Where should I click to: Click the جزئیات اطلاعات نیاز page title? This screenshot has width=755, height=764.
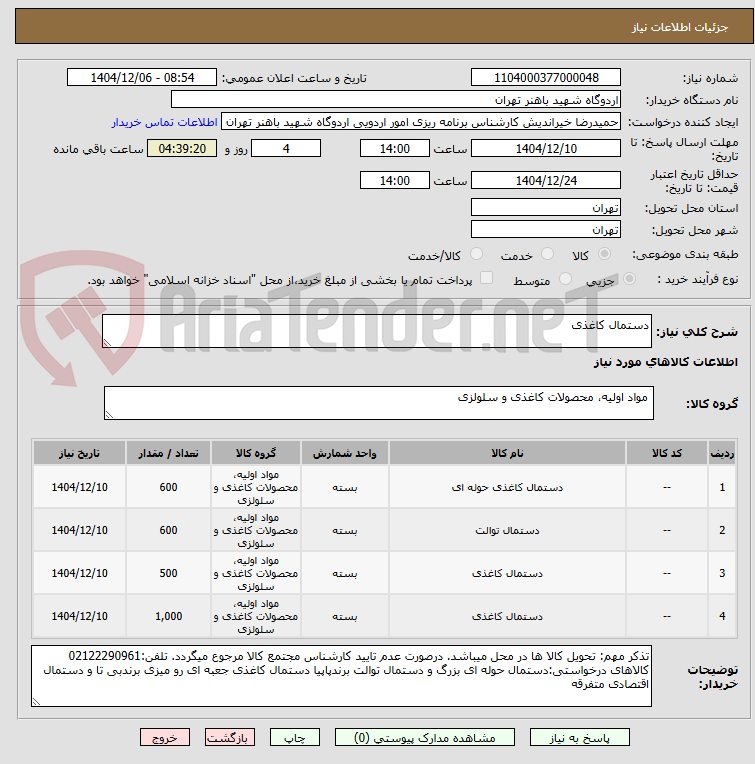(x=680, y=27)
